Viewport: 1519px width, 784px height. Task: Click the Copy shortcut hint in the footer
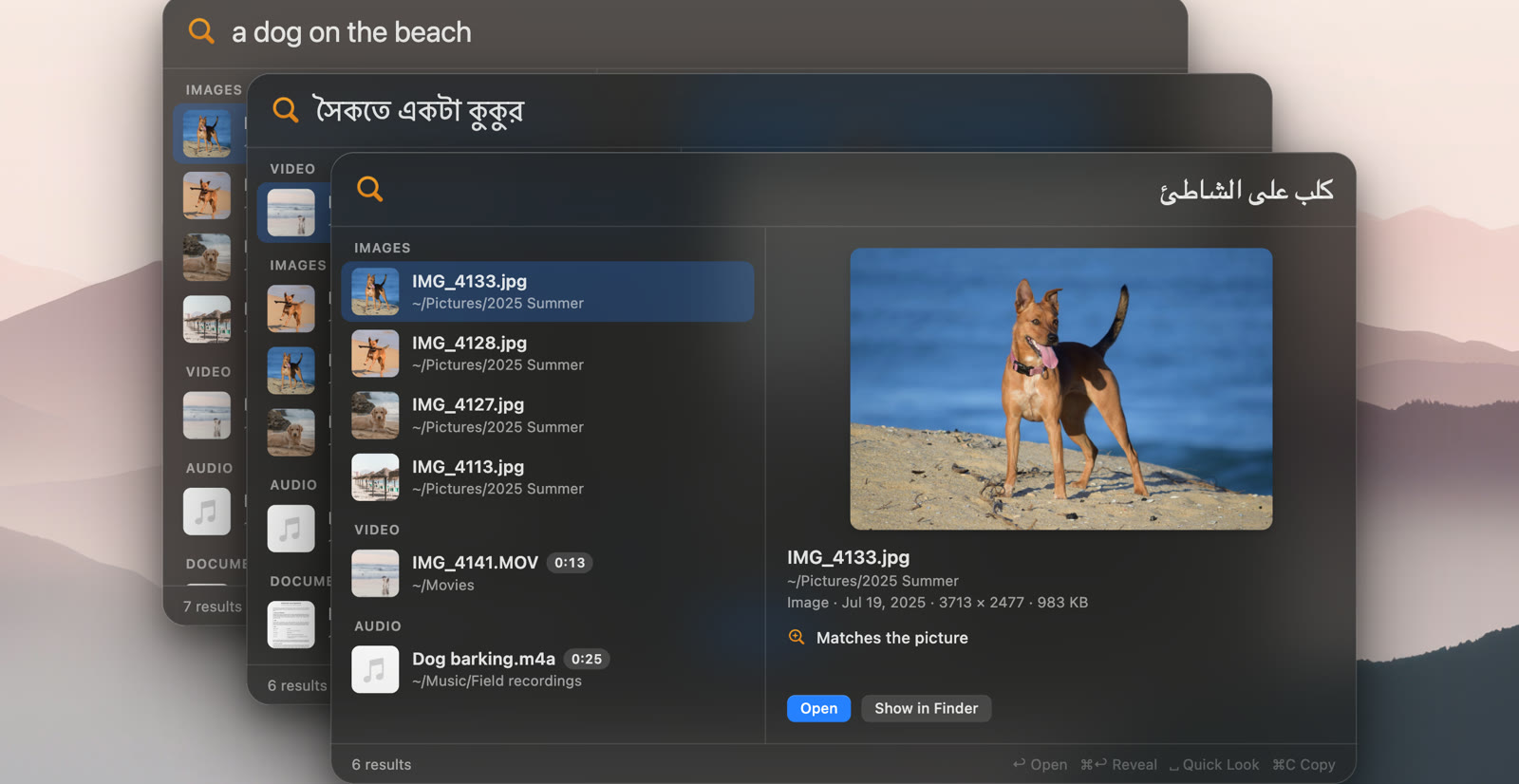pyautogui.click(x=1303, y=764)
